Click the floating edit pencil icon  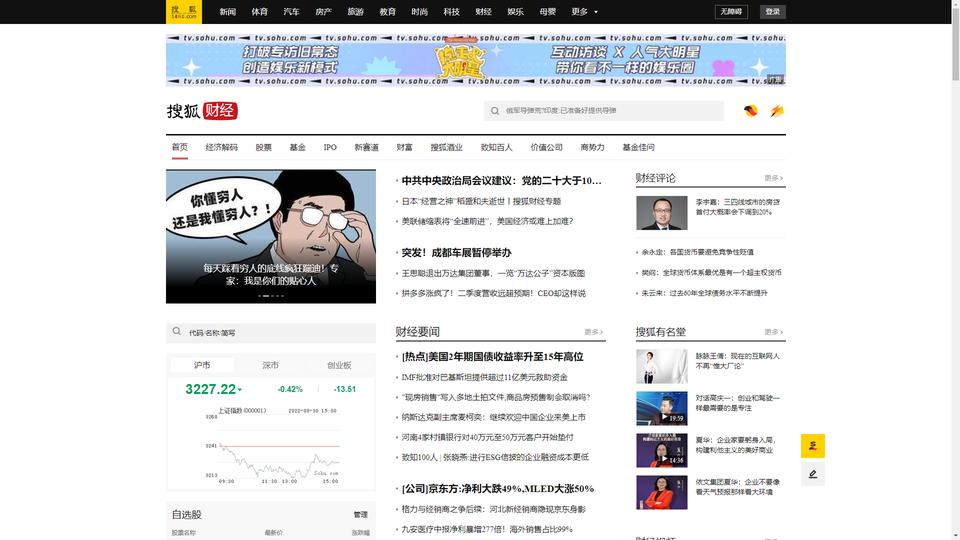(x=812, y=474)
